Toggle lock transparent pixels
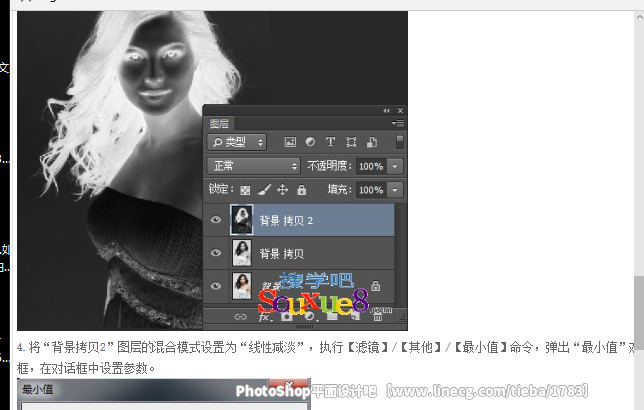The width and height of the screenshot is (644, 410). click(245, 190)
